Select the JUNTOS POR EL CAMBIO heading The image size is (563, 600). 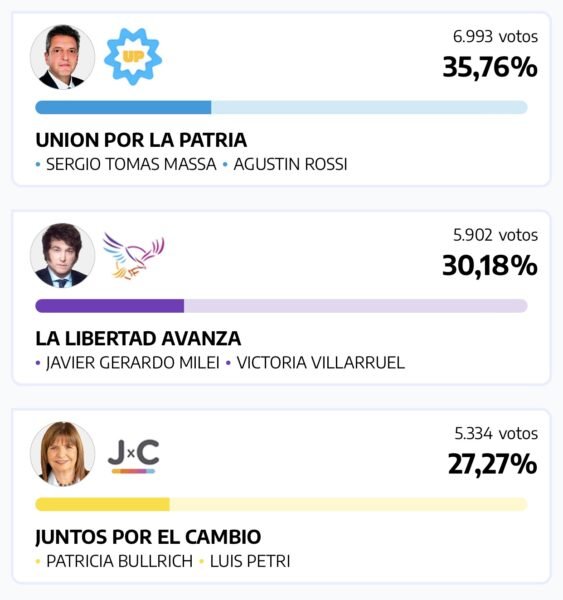[x=148, y=537]
